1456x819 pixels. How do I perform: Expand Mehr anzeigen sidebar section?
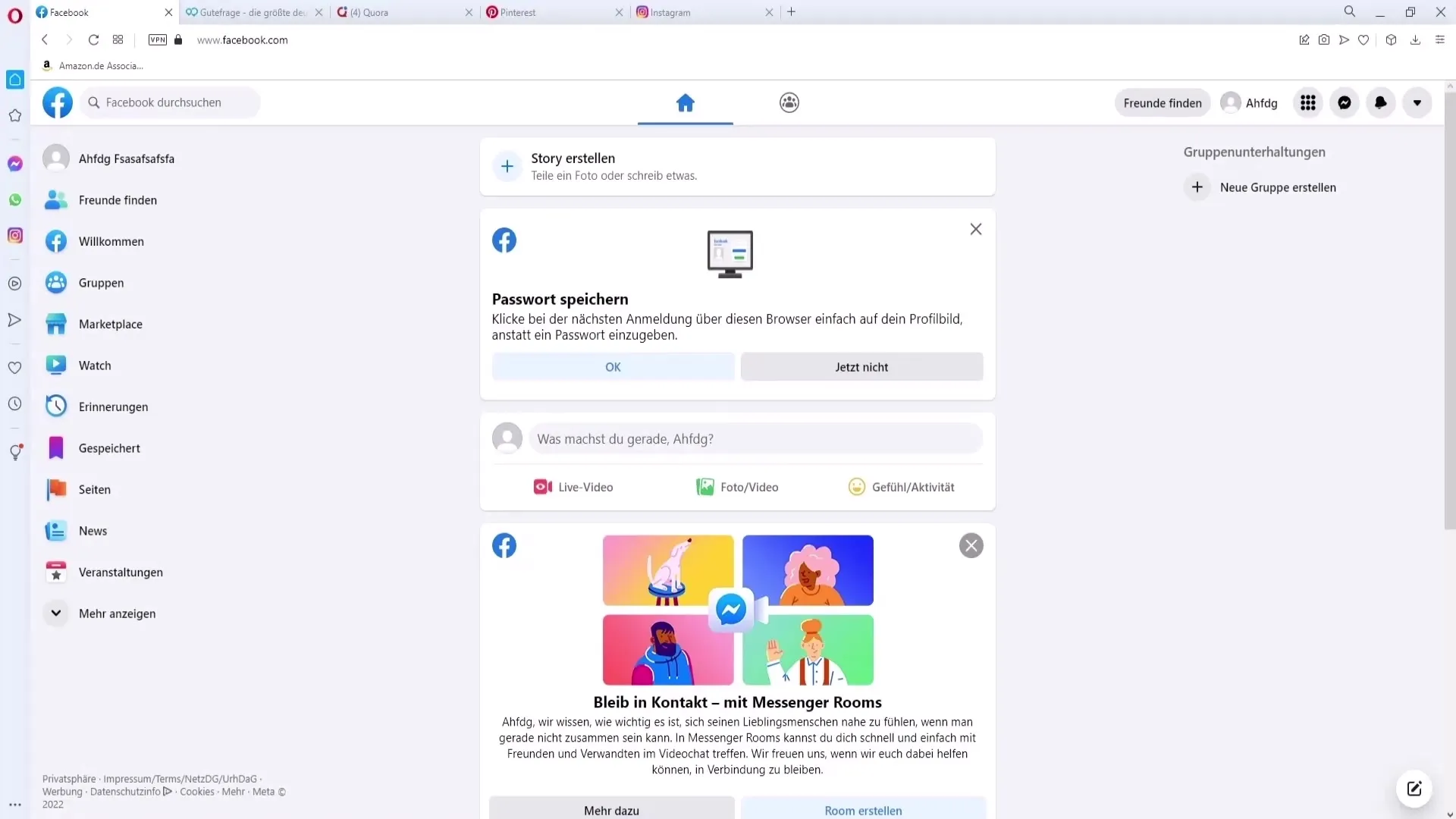(x=117, y=613)
